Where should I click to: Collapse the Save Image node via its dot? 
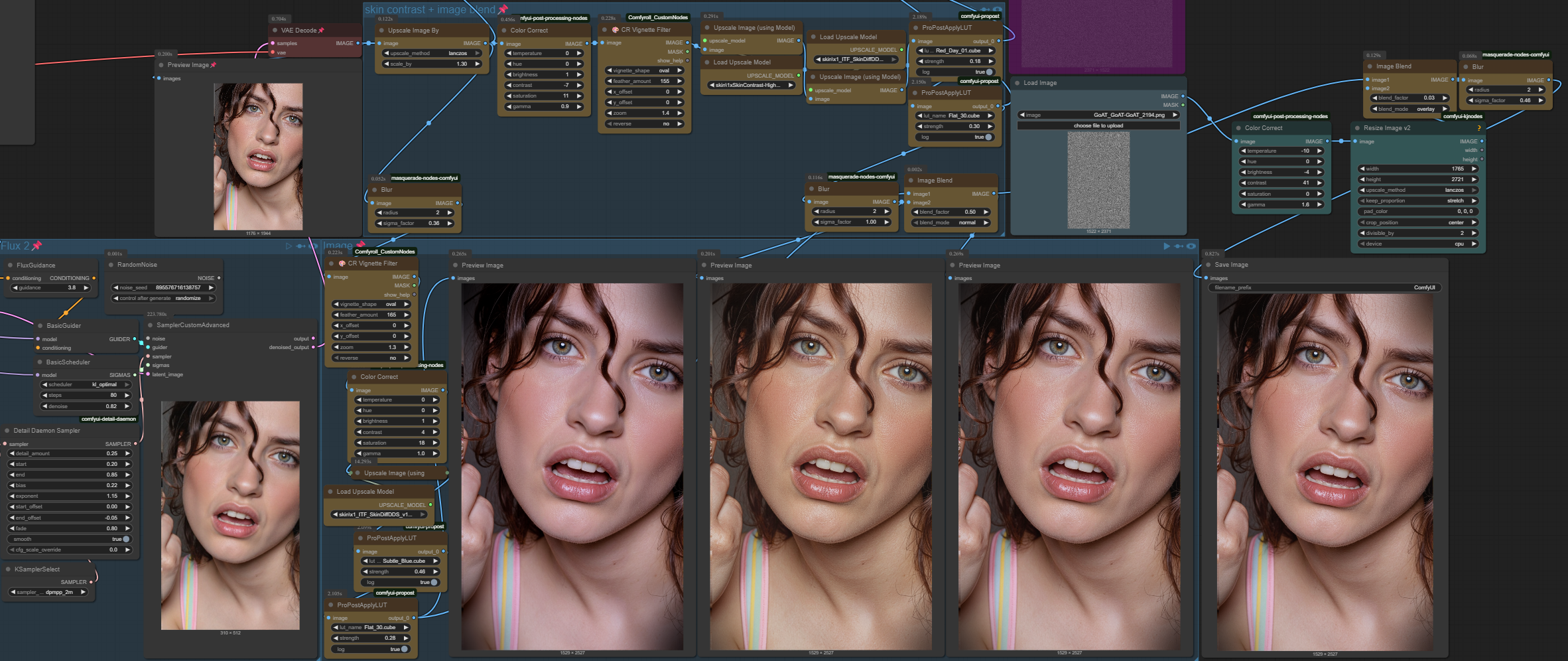click(x=1209, y=265)
